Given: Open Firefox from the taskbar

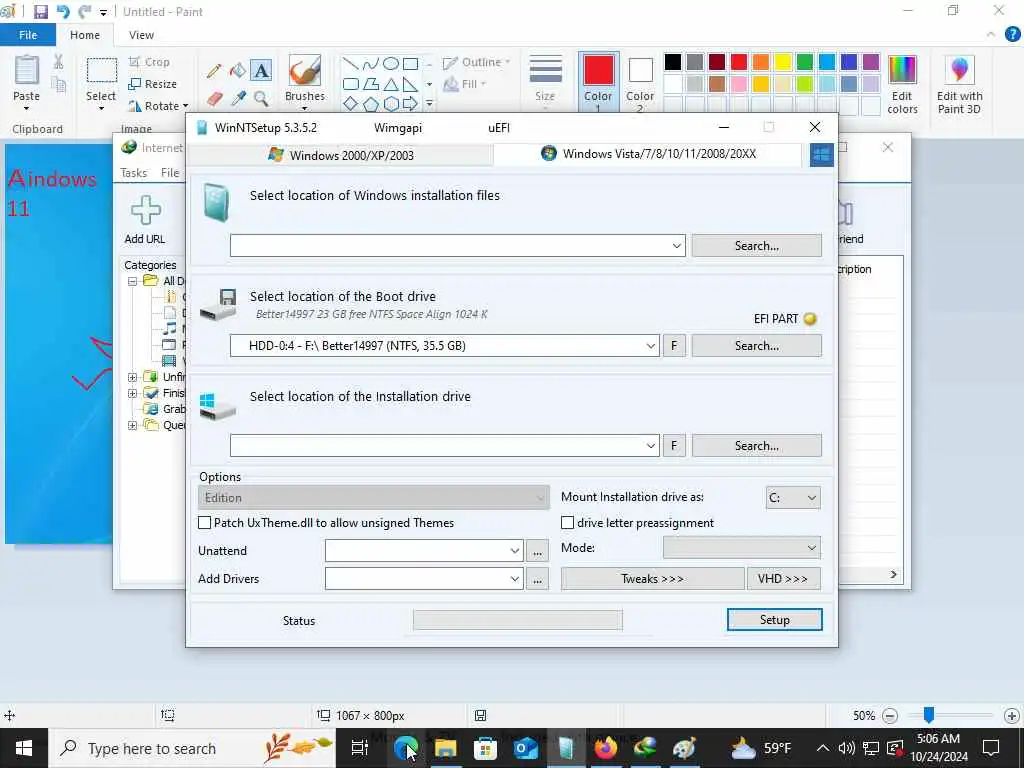Looking at the screenshot, I should [x=605, y=748].
